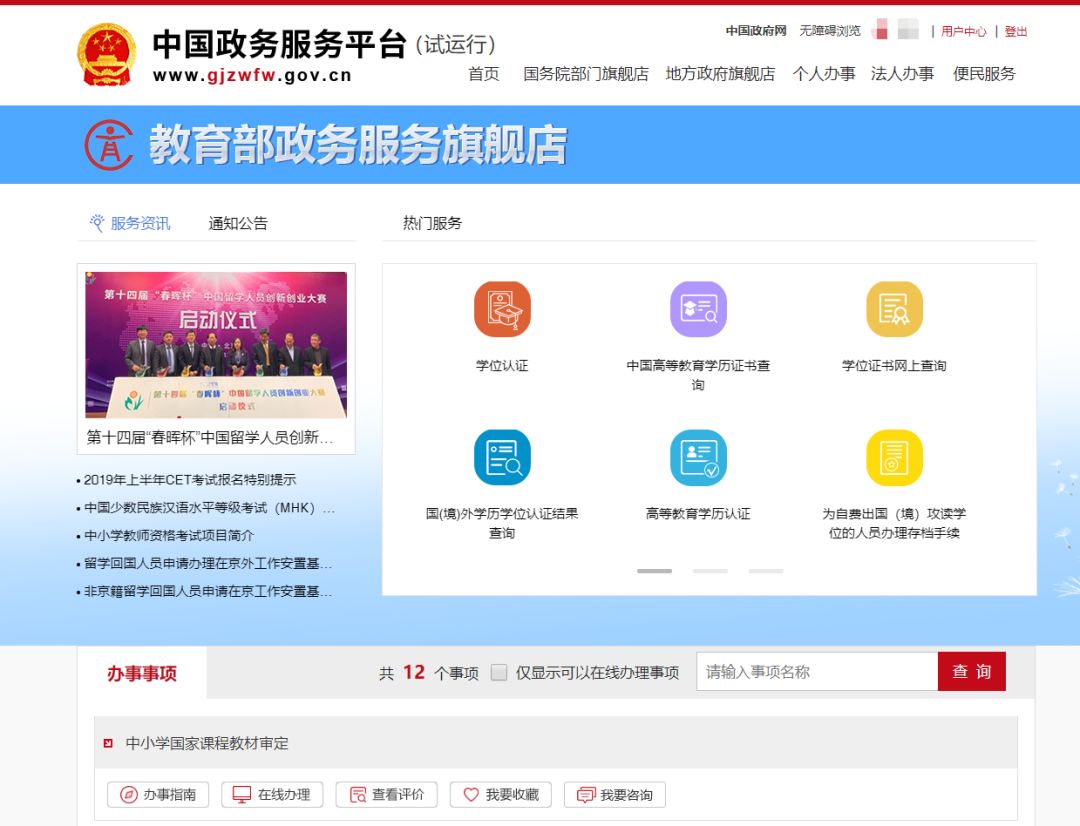Open 为自费出国攻读学位存档 yellow icon
This screenshot has width=1080, height=826.
894,457
